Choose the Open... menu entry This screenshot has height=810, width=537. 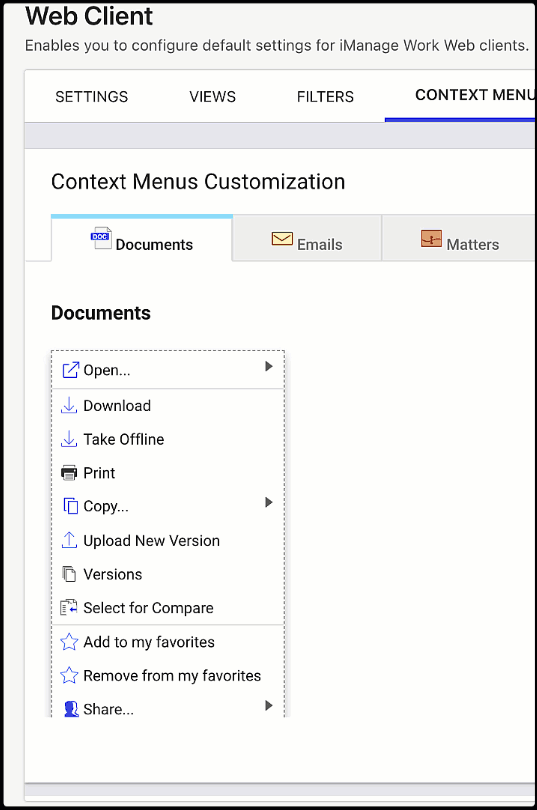(168, 370)
